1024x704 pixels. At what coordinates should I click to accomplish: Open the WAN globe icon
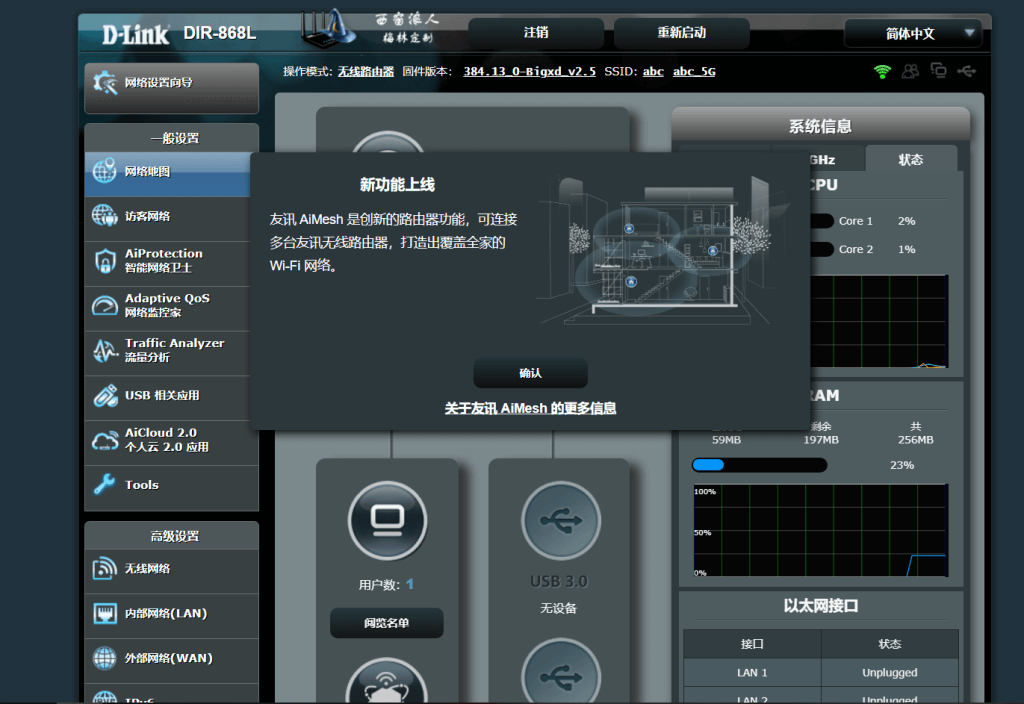coord(104,658)
